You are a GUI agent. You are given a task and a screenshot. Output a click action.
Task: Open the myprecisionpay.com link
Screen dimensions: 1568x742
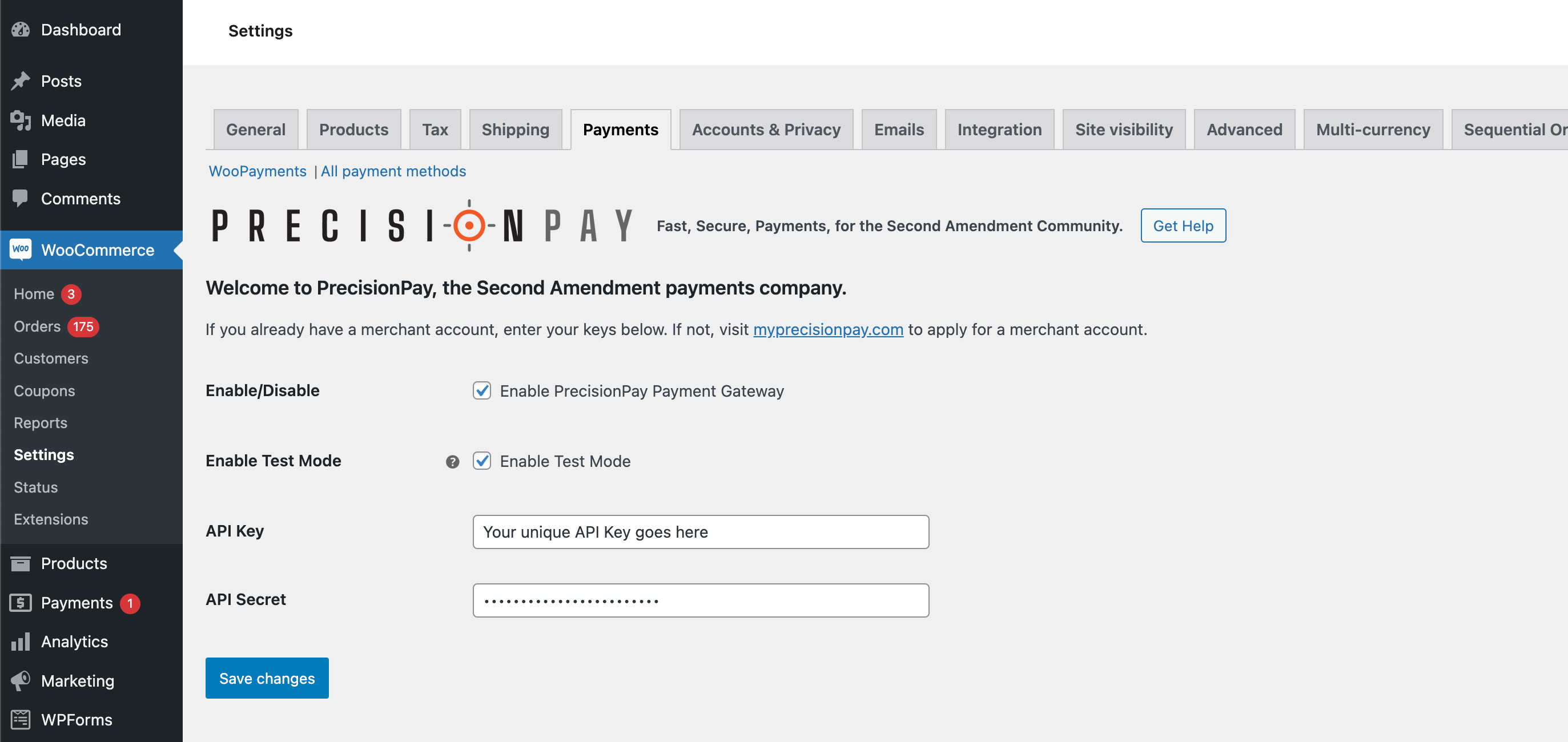pos(828,329)
